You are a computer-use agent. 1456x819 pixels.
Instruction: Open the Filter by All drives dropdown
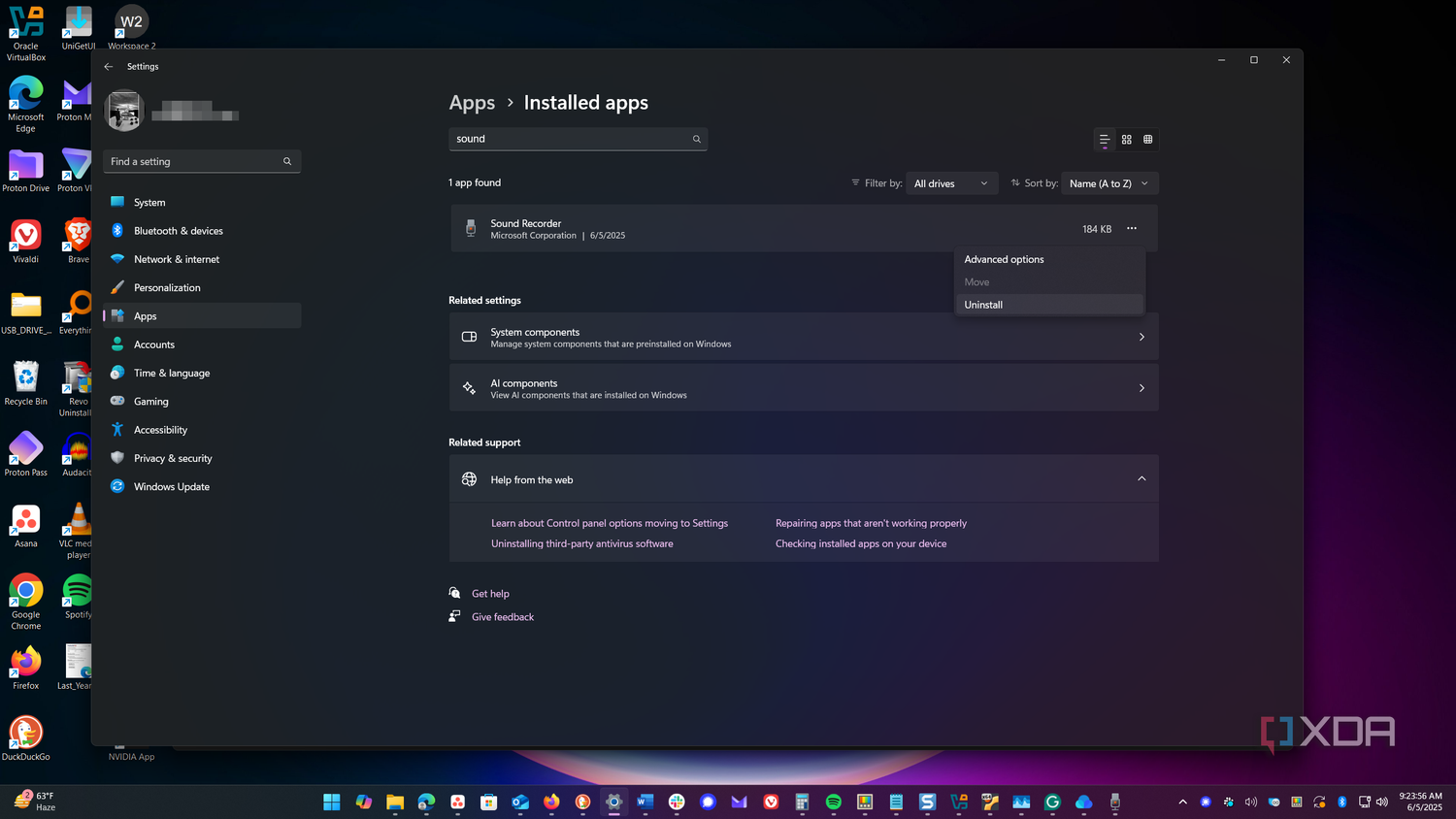[951, 183]
